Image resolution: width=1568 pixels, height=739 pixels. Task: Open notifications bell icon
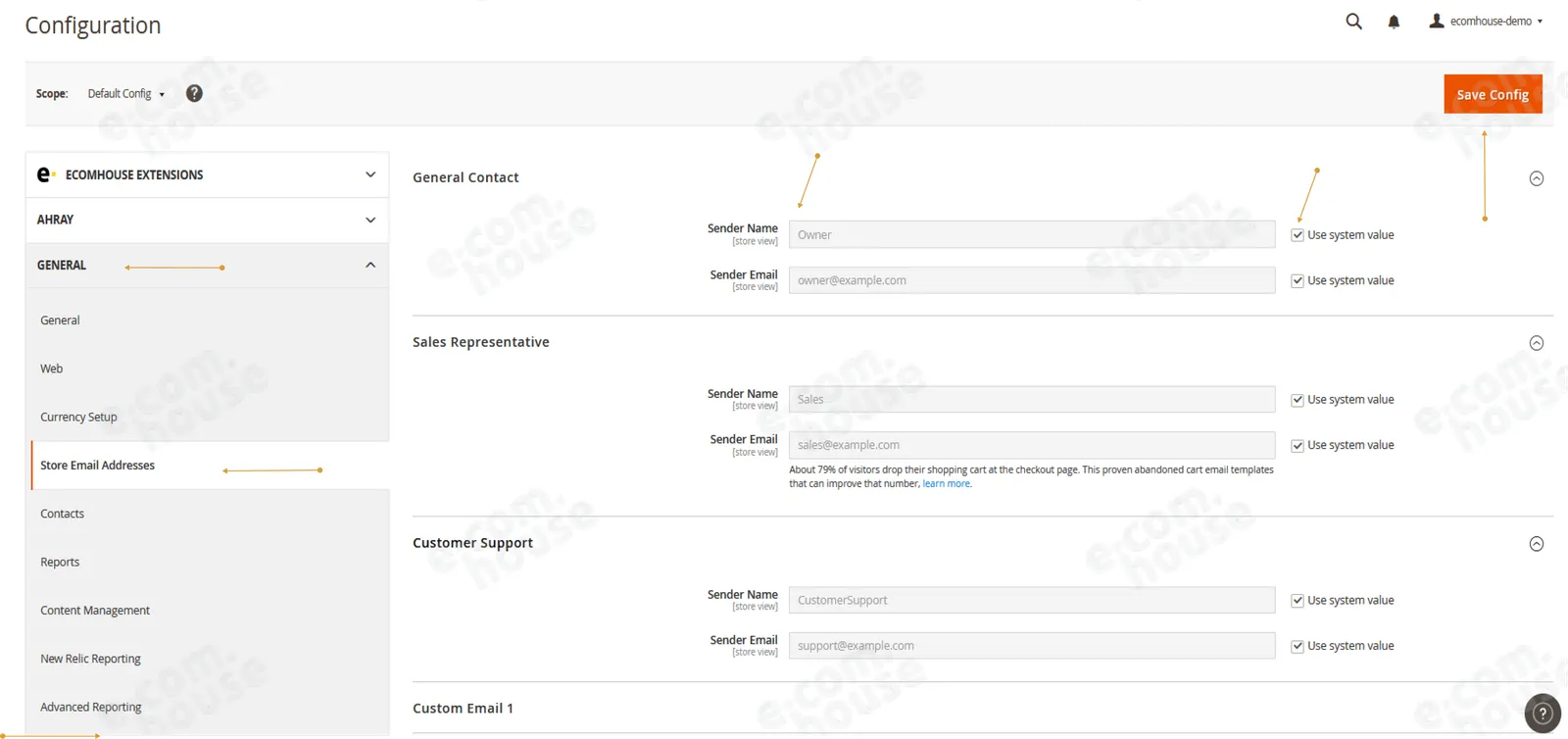pyautogui.click(x=1394, y=22)
